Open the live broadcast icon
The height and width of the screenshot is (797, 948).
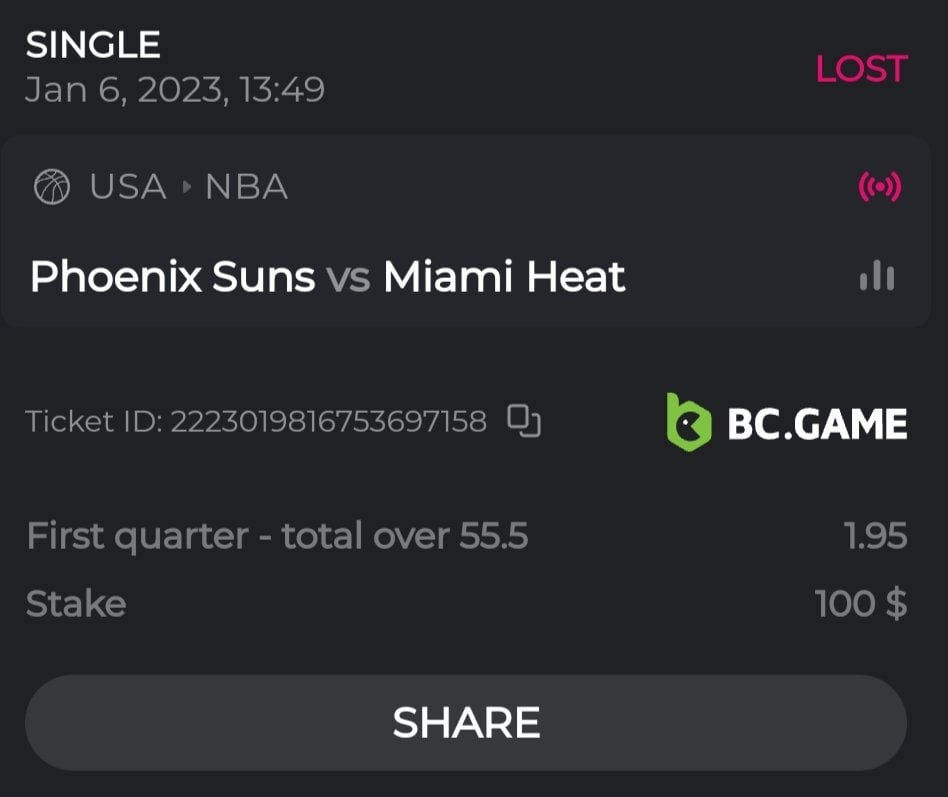pos(880,187)
